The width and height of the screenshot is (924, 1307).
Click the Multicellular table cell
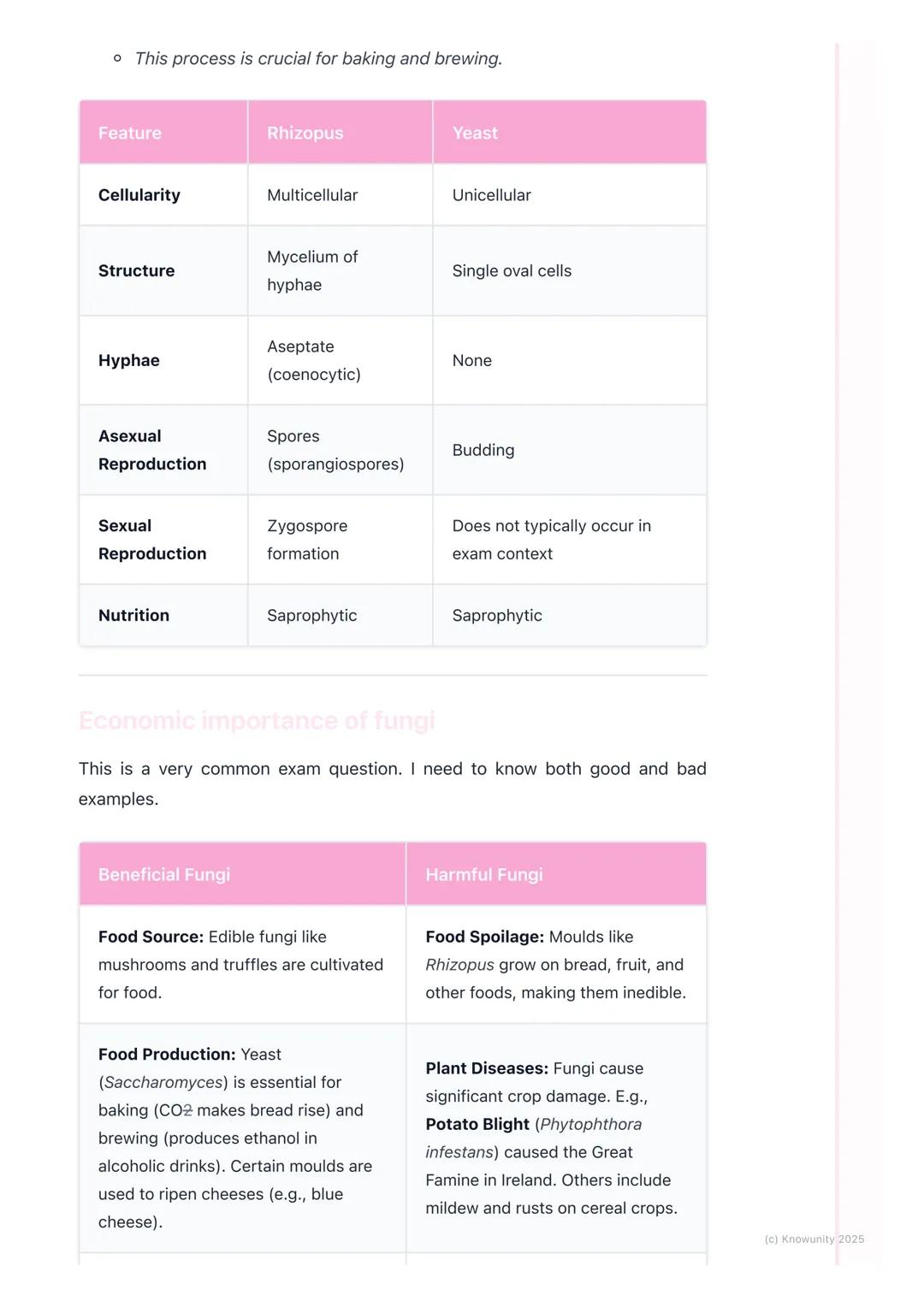(312, 195)
